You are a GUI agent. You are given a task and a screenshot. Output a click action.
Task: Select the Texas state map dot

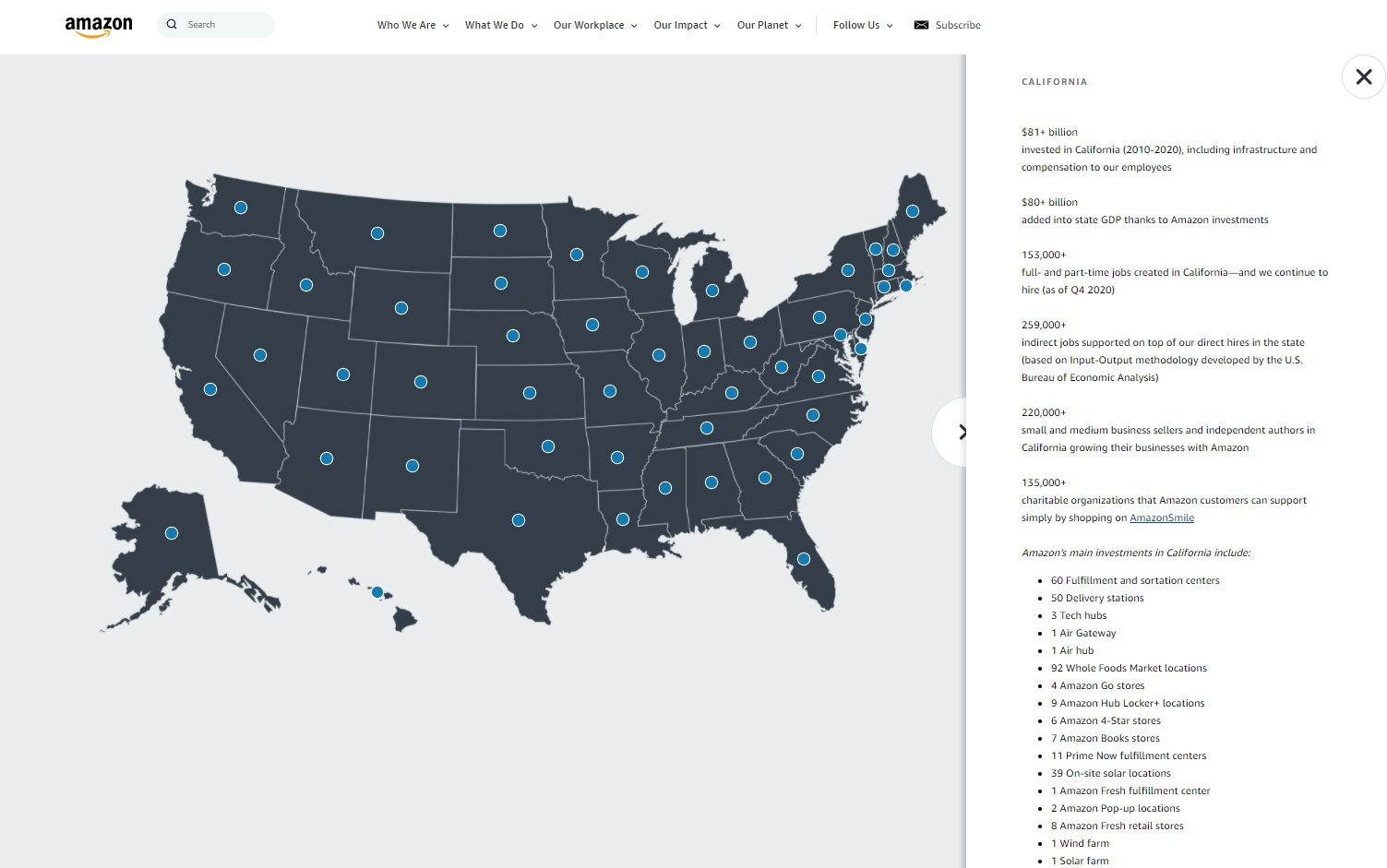(x=519, y=520)
